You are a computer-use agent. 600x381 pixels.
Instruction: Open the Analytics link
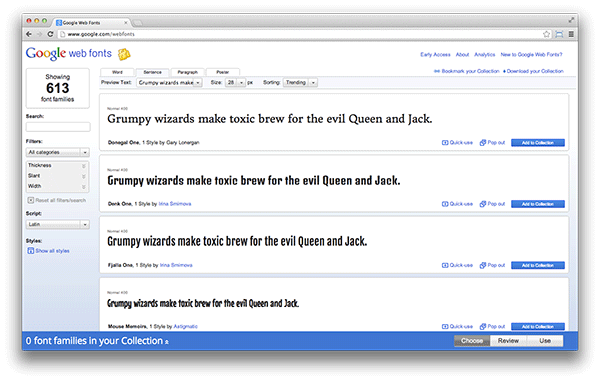(x=484, y=55)
